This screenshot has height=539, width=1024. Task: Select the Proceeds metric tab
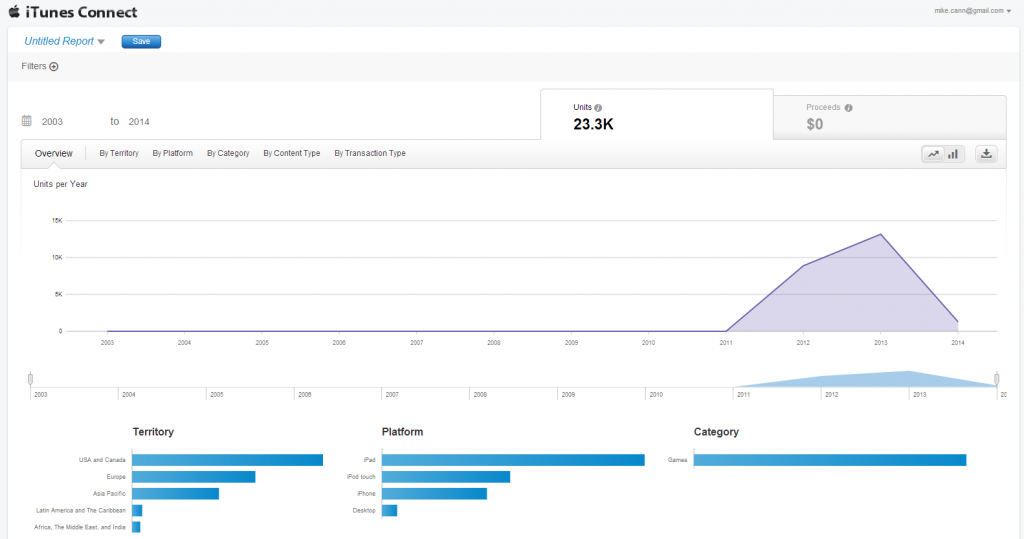pos(889,117)
